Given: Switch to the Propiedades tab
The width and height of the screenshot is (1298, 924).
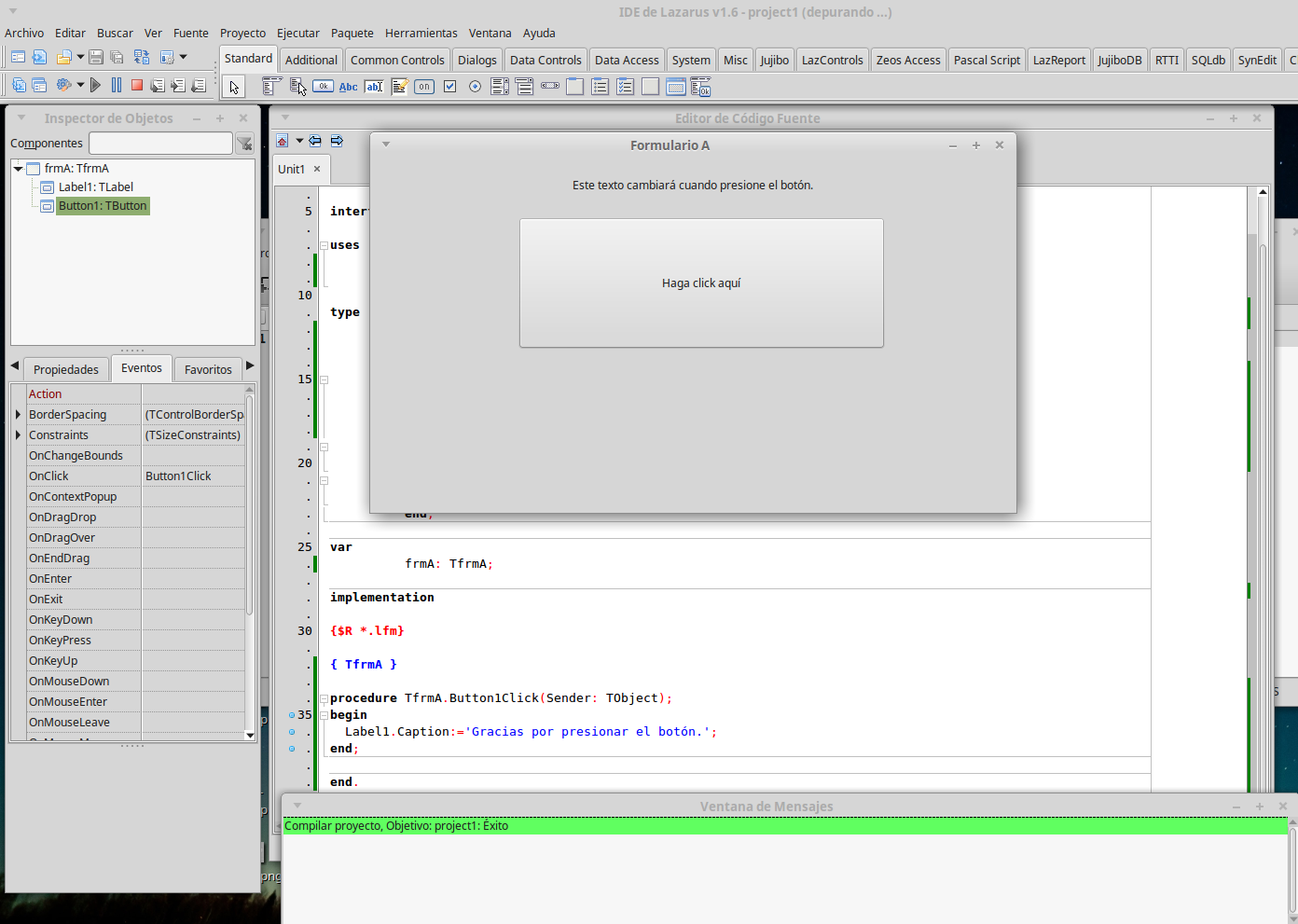Looking at the screenshot, I should click(65, 369).
